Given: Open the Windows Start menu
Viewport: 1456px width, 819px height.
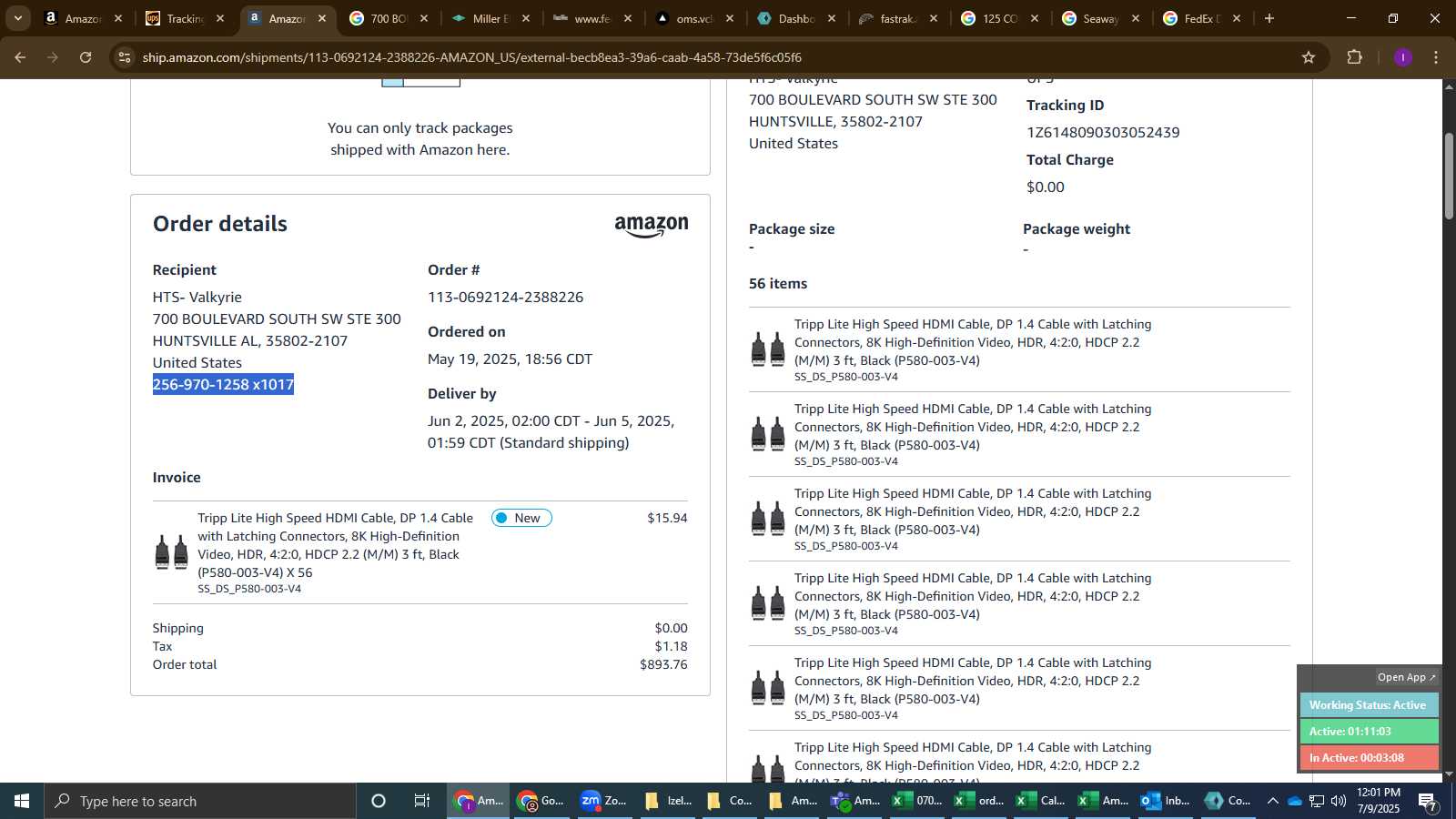Looking at the screenshot, I should (x=22, y=801).
